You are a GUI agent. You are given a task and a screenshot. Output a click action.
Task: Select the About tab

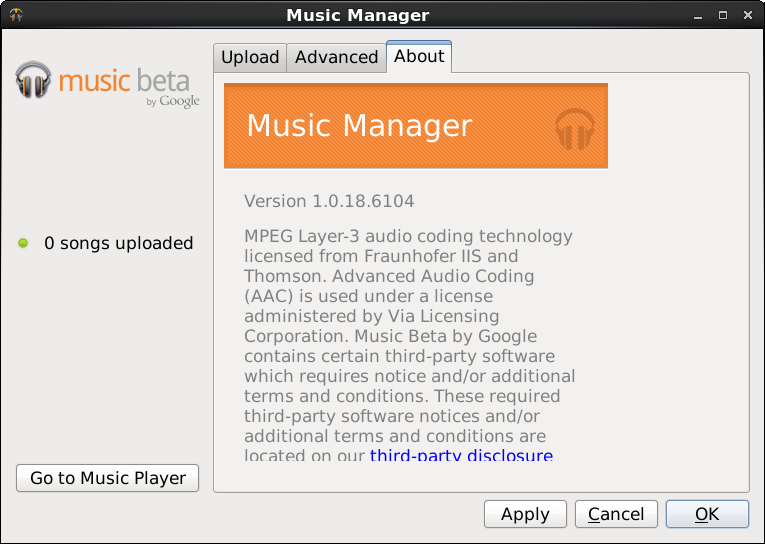coord(419,56)
